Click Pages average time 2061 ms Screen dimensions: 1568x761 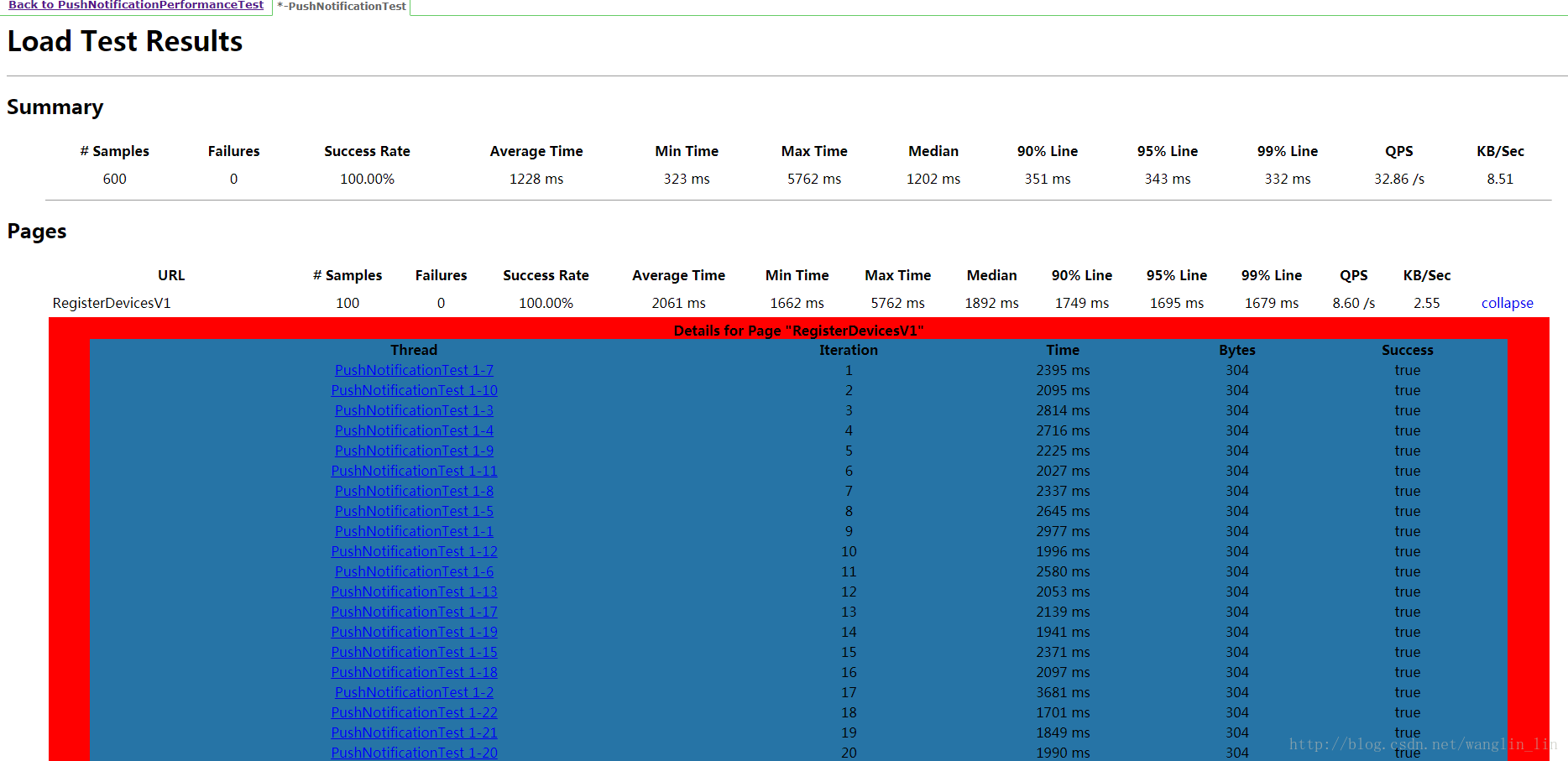tap(679, 303)
